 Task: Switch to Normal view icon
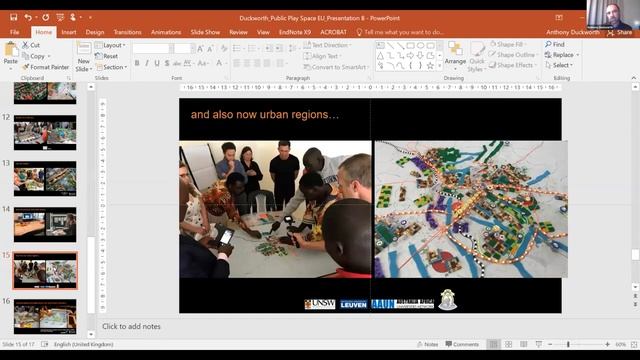[x=493, y=344]
